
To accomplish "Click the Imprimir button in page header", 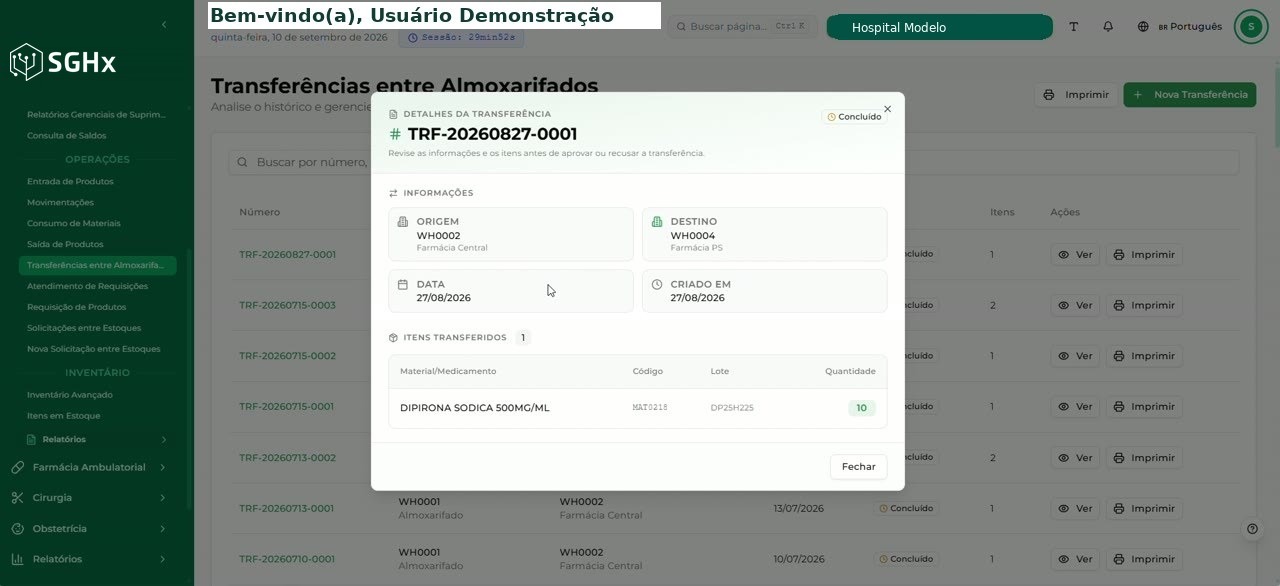I will pyautogui.click(x=1076, y=95).
